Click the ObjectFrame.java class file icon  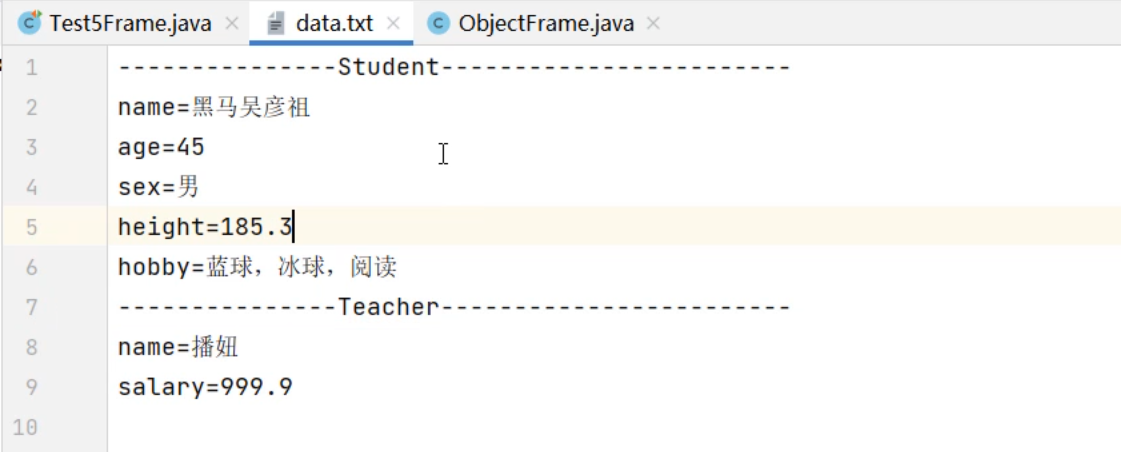[438, 23]
